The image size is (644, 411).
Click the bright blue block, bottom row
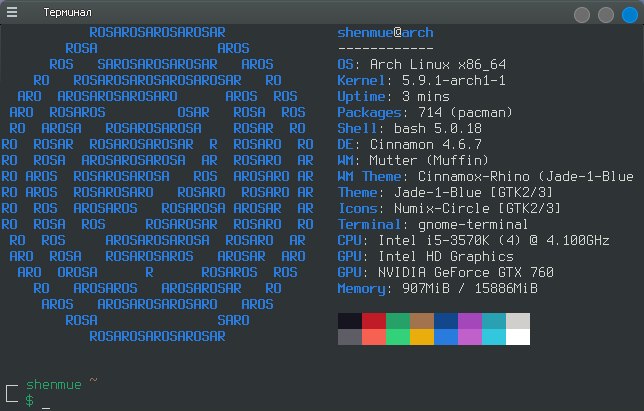[x=446, y=337]
